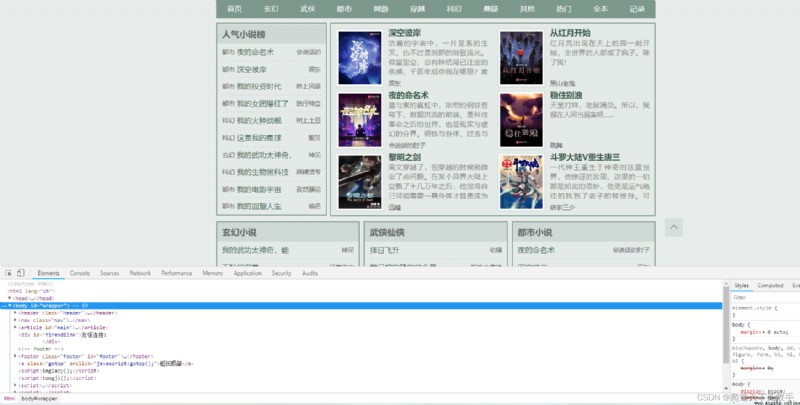Click the back-to-top arrow button on the page

tap(673, 227)
